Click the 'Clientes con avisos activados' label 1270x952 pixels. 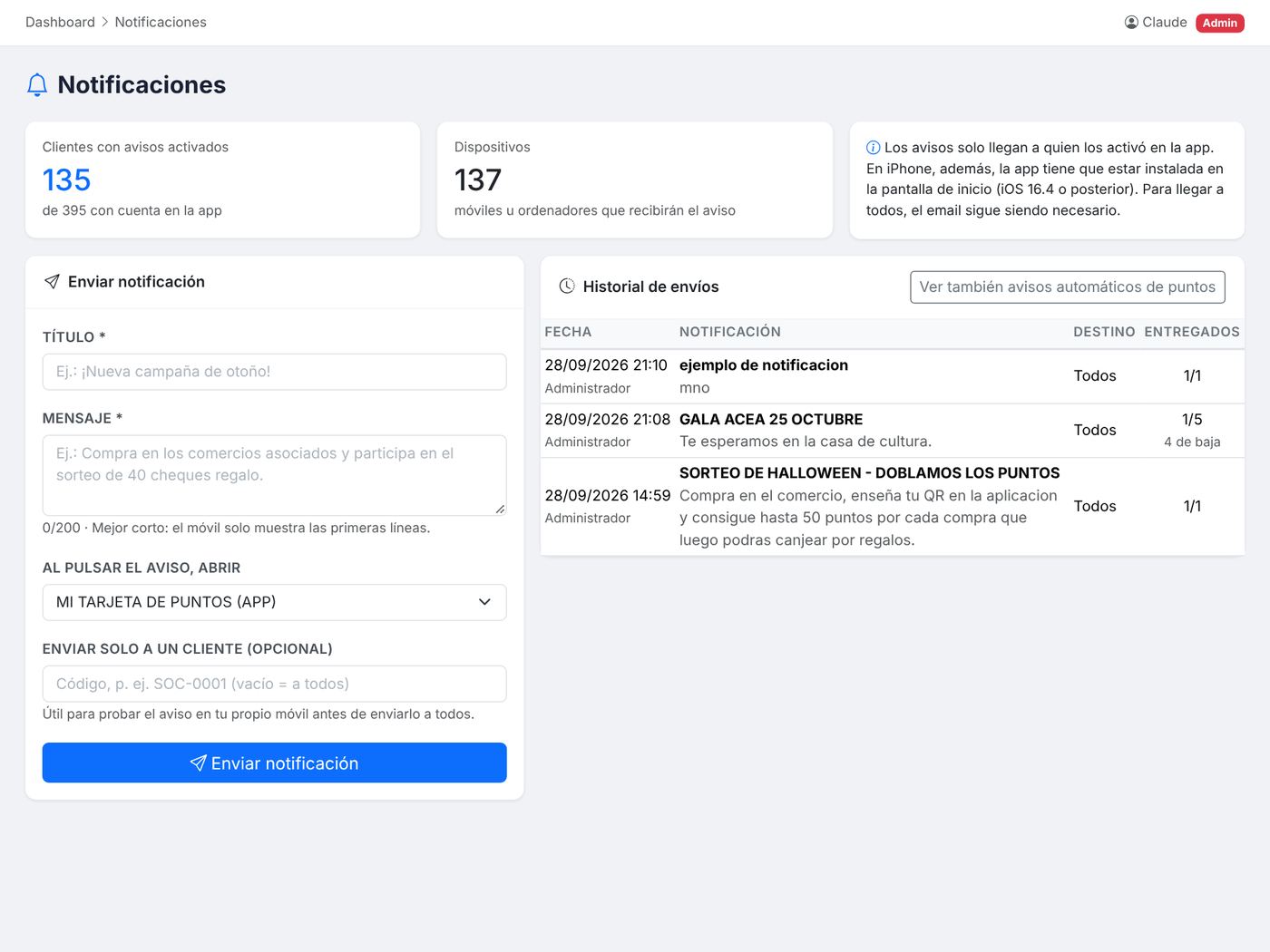pyautogui.click(x=135, y=147)
